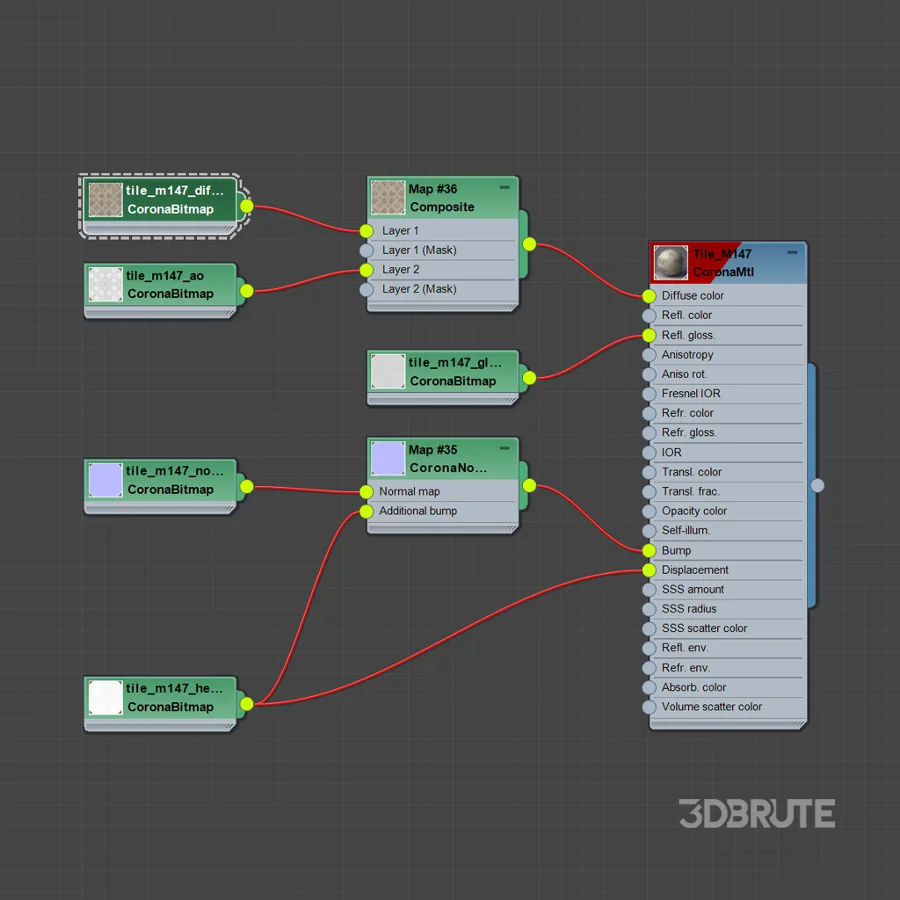Click output socket of tile_m147_no node
900x900 pixels.
click(247, 487)
